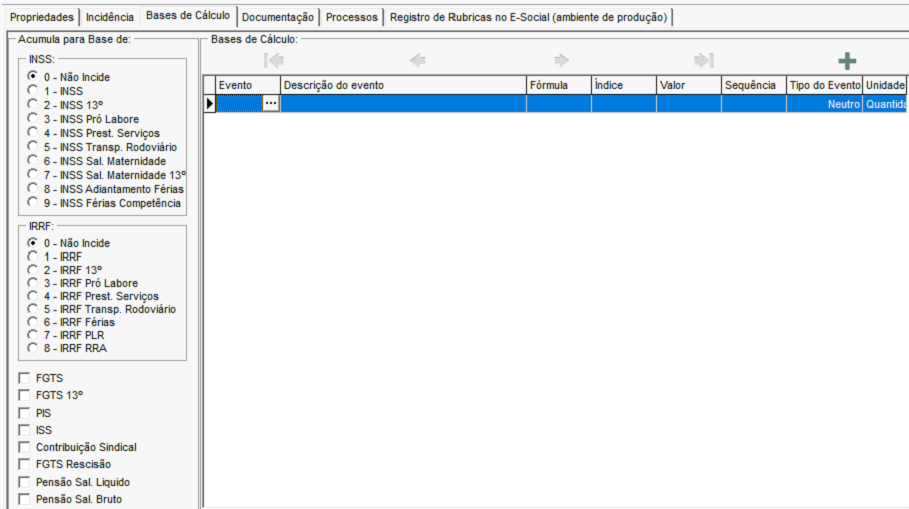Enable Pensão Sal. Bruto checkbox
This screenshot has width=909, height=509.
[x=24, y=499]
